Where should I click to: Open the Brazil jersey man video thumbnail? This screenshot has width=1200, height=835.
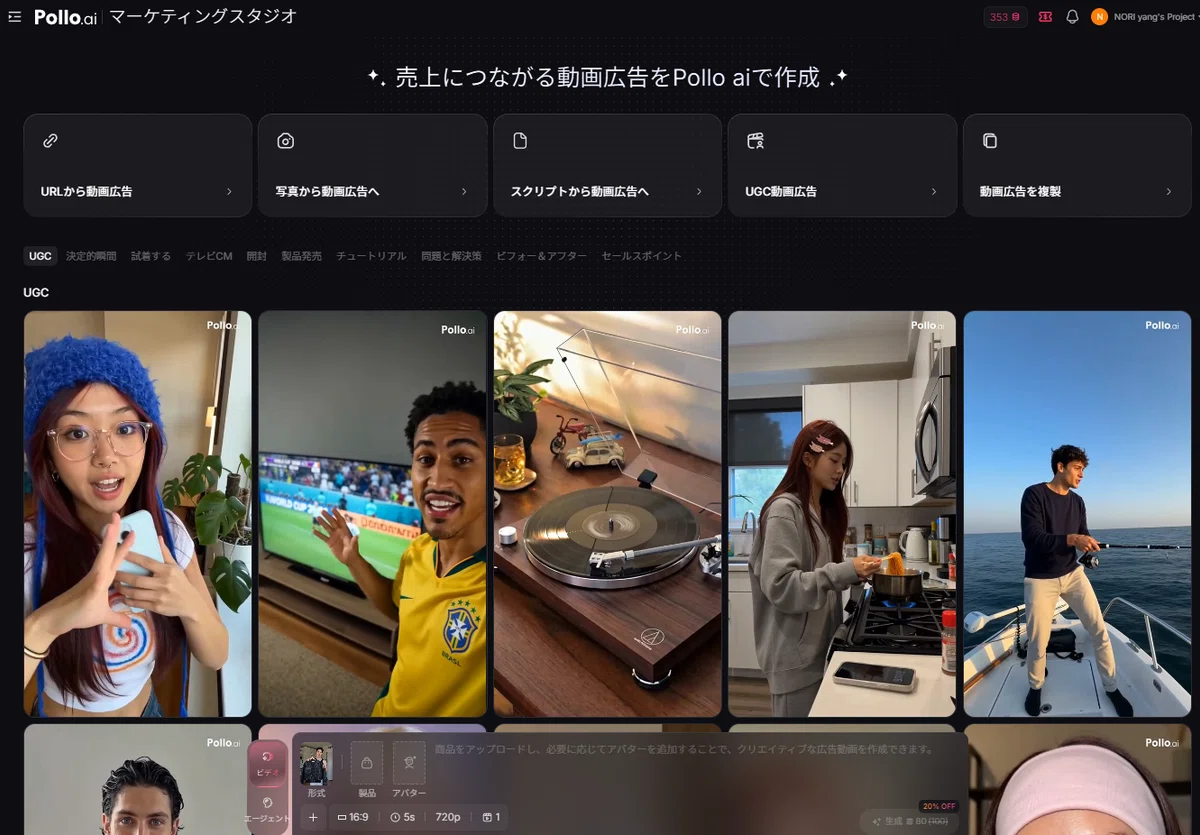pos(373,514)
